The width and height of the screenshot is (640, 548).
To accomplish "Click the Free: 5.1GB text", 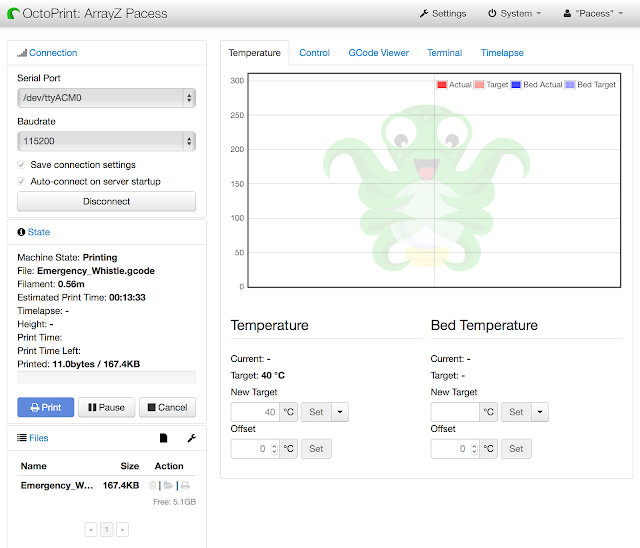I will (x=174, y=502).
